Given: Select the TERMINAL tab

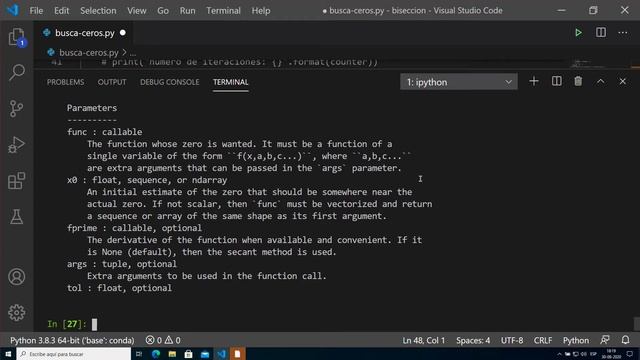Looking at the screenshot, I should pyautogui.click(x=231, y=82).
